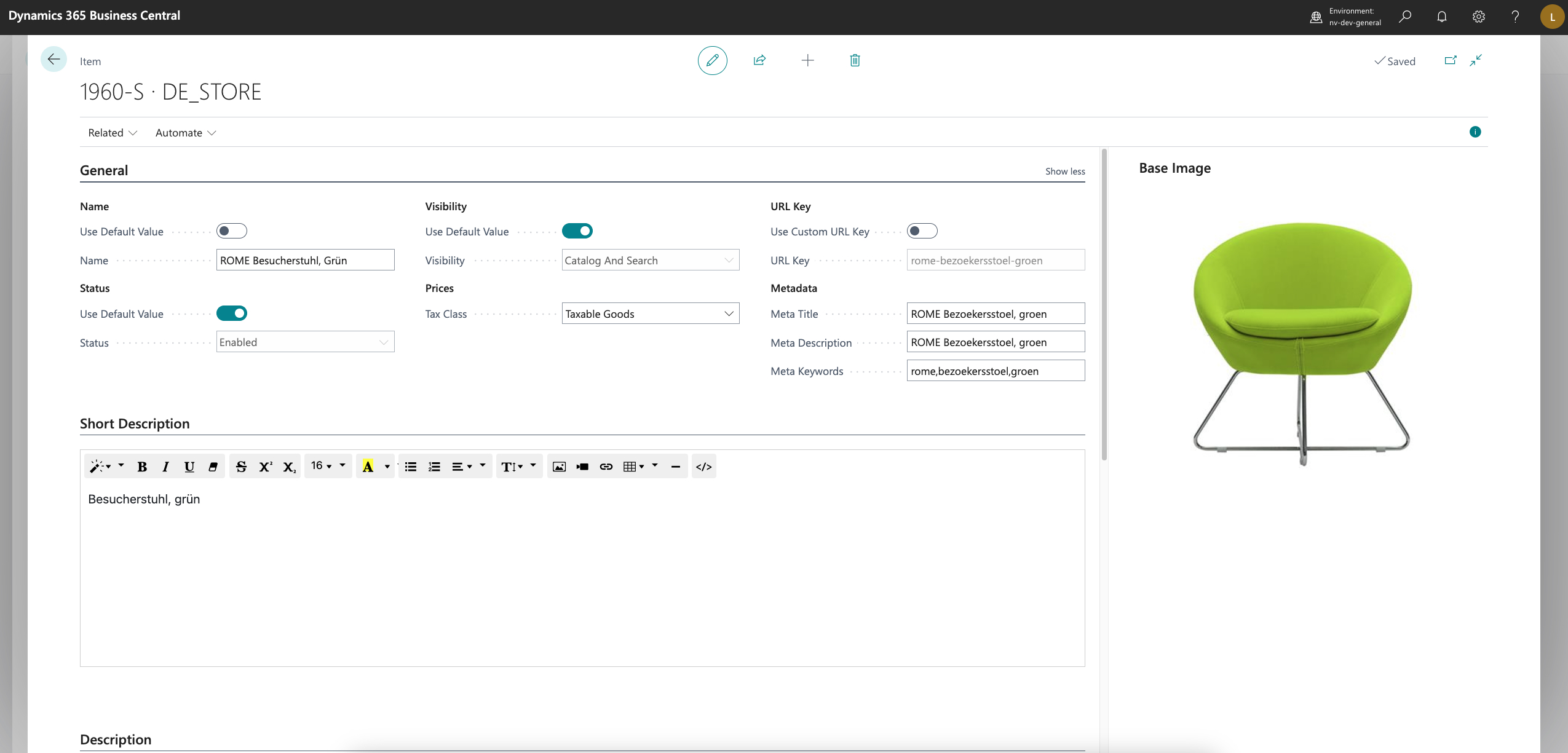Click the strikethrough formatting icon
The width and height of the screenshot is (1568, 753).
pyautogui.click(x=241, y=467)
